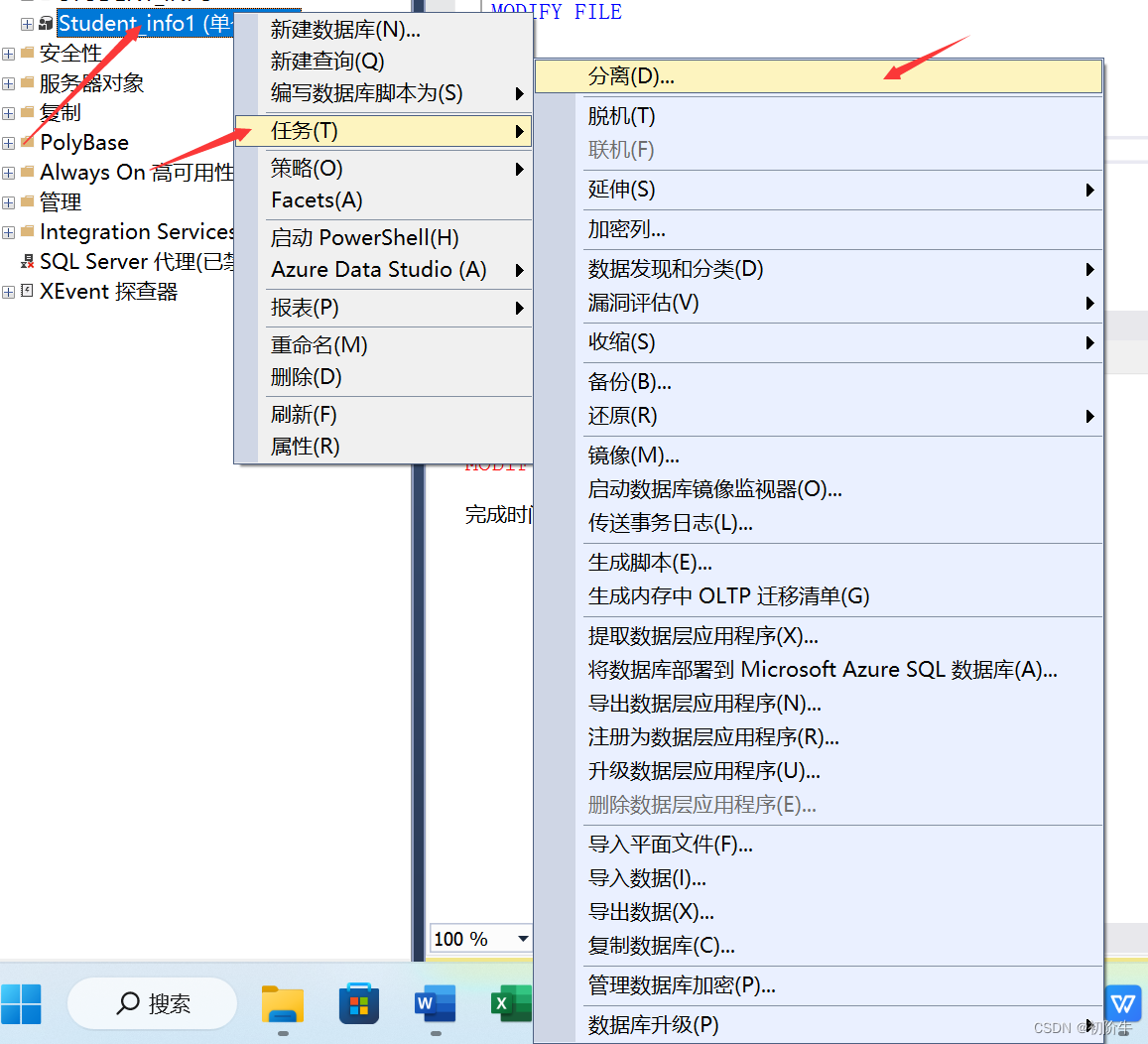Screen dimensions: 1148x1044
Task: Open 编写数据库脚本为(S) submenu
Action: pyautogui.click(x=384, y=93)
